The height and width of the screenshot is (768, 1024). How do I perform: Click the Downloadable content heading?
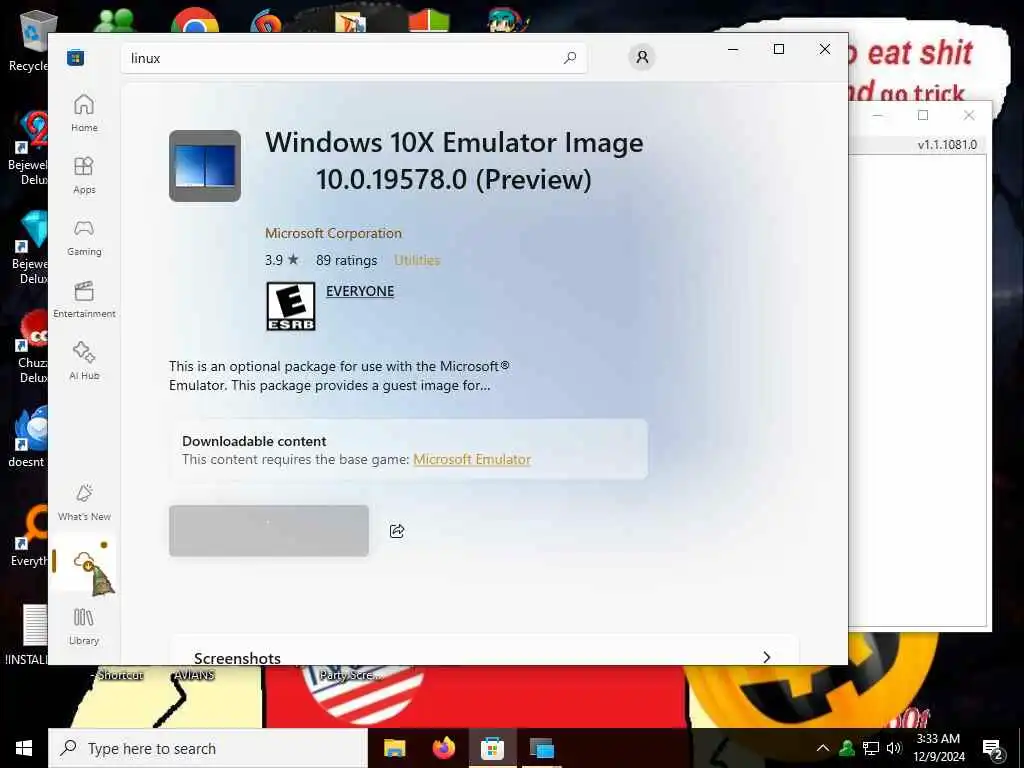[x=254, y=441]
